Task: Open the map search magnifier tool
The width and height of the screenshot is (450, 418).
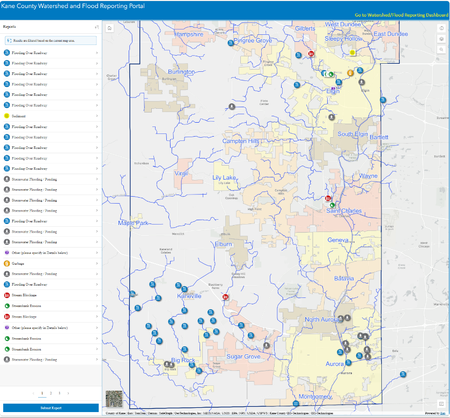Action: tap(441, 49)
